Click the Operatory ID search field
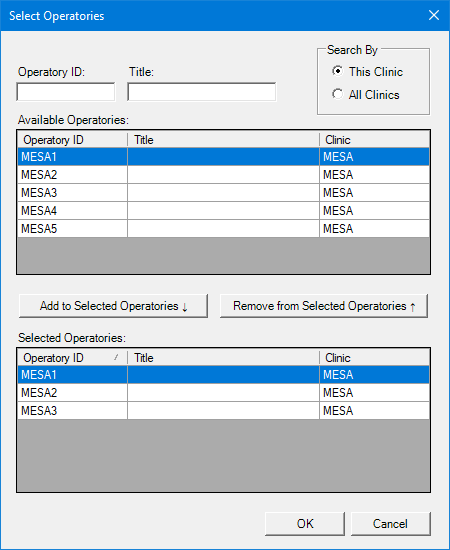 66,92
